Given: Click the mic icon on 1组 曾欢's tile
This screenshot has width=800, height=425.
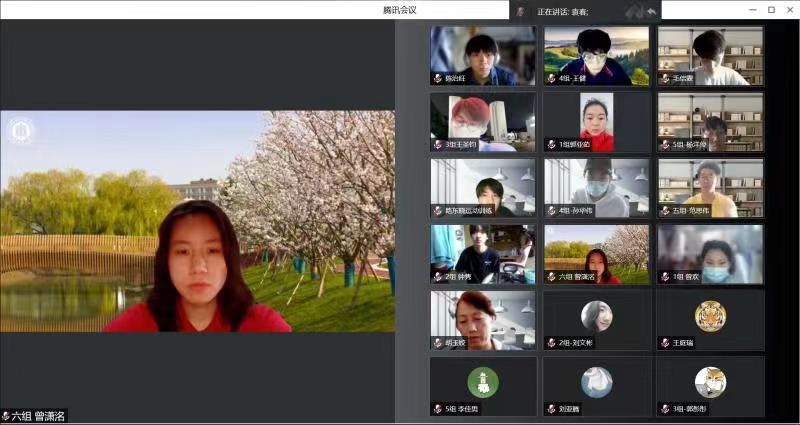Looking at the screenshot, I should 664,277.
